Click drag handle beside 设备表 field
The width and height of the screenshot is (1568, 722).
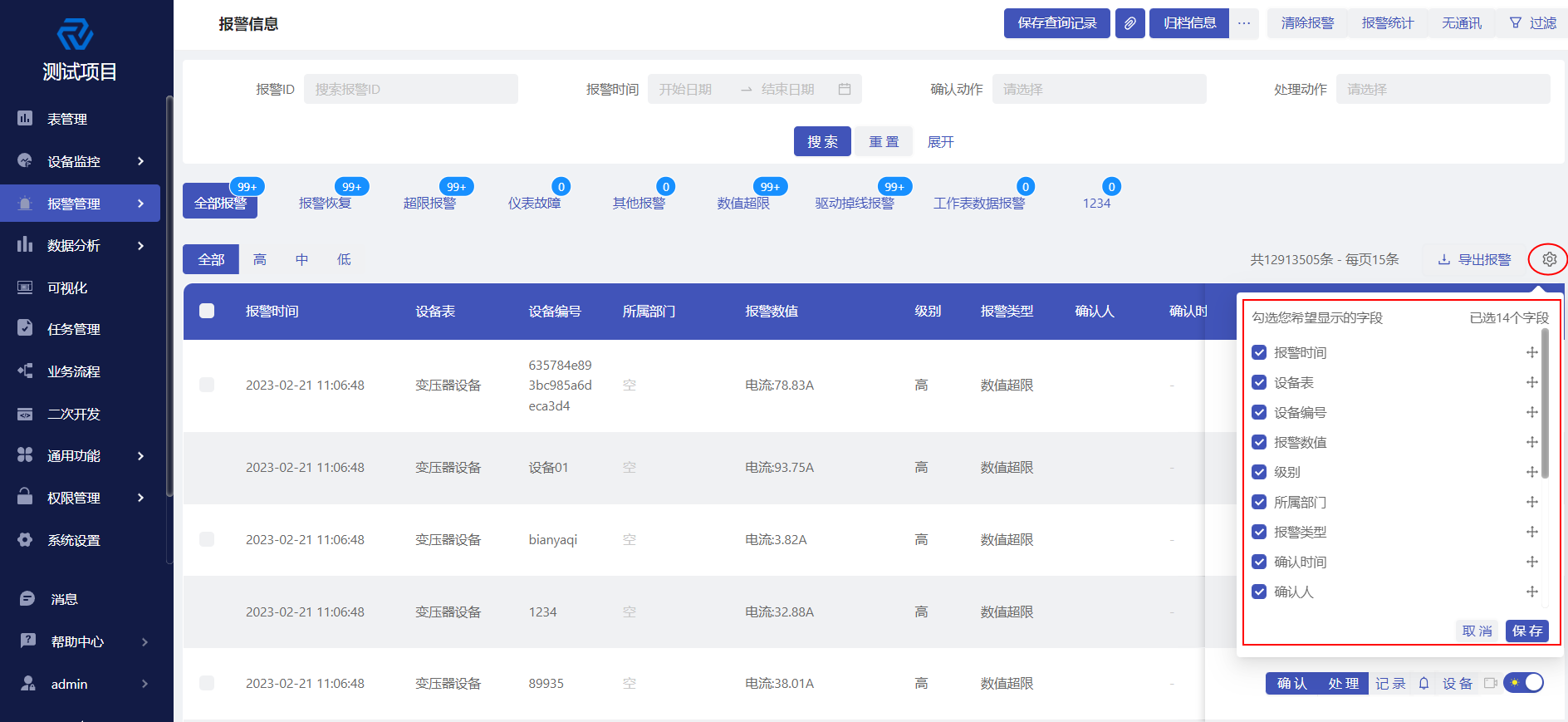coord(1532,382)
